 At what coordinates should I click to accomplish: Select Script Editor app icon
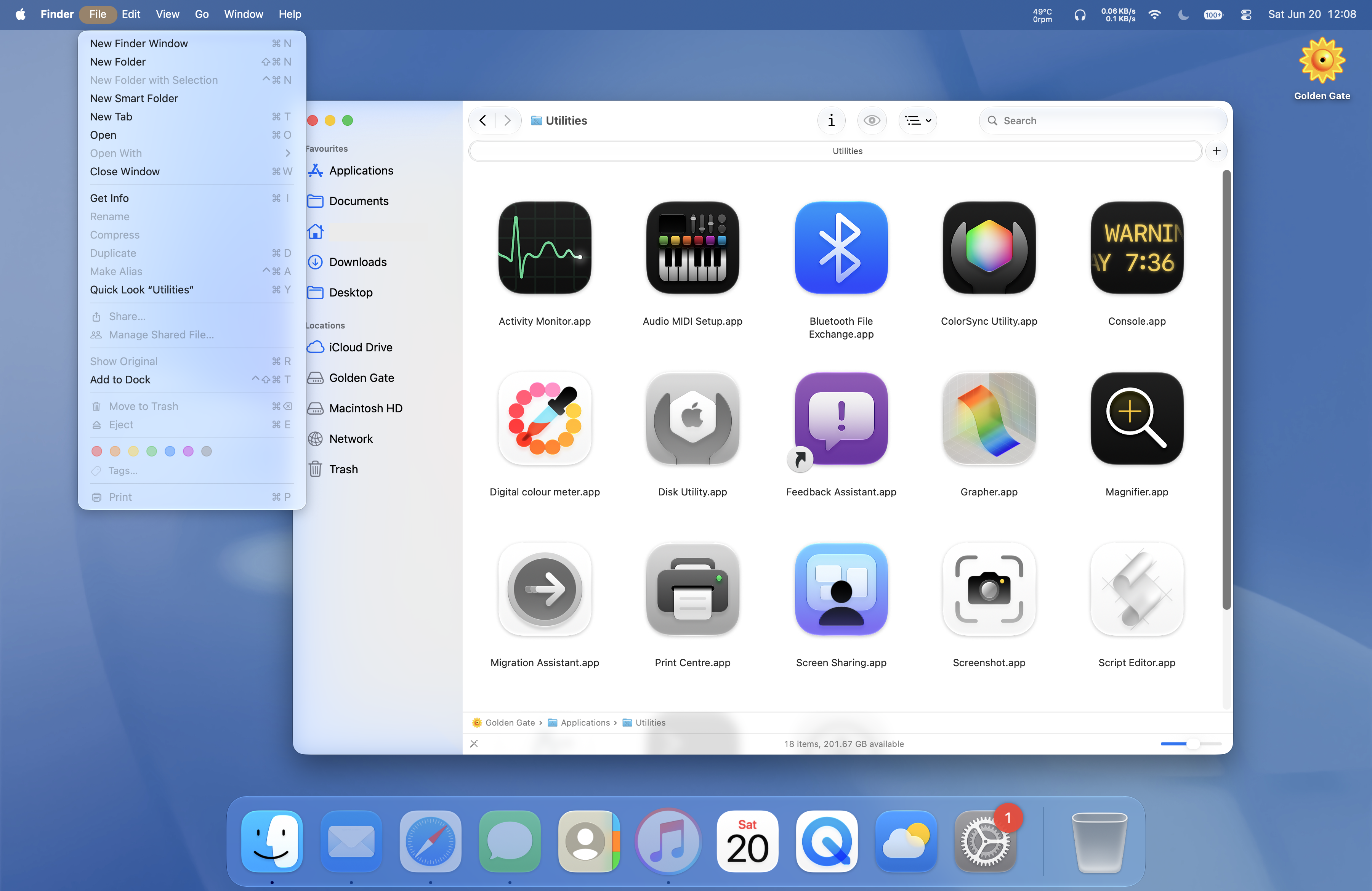pyautogui.click(x=1137, y=589)
